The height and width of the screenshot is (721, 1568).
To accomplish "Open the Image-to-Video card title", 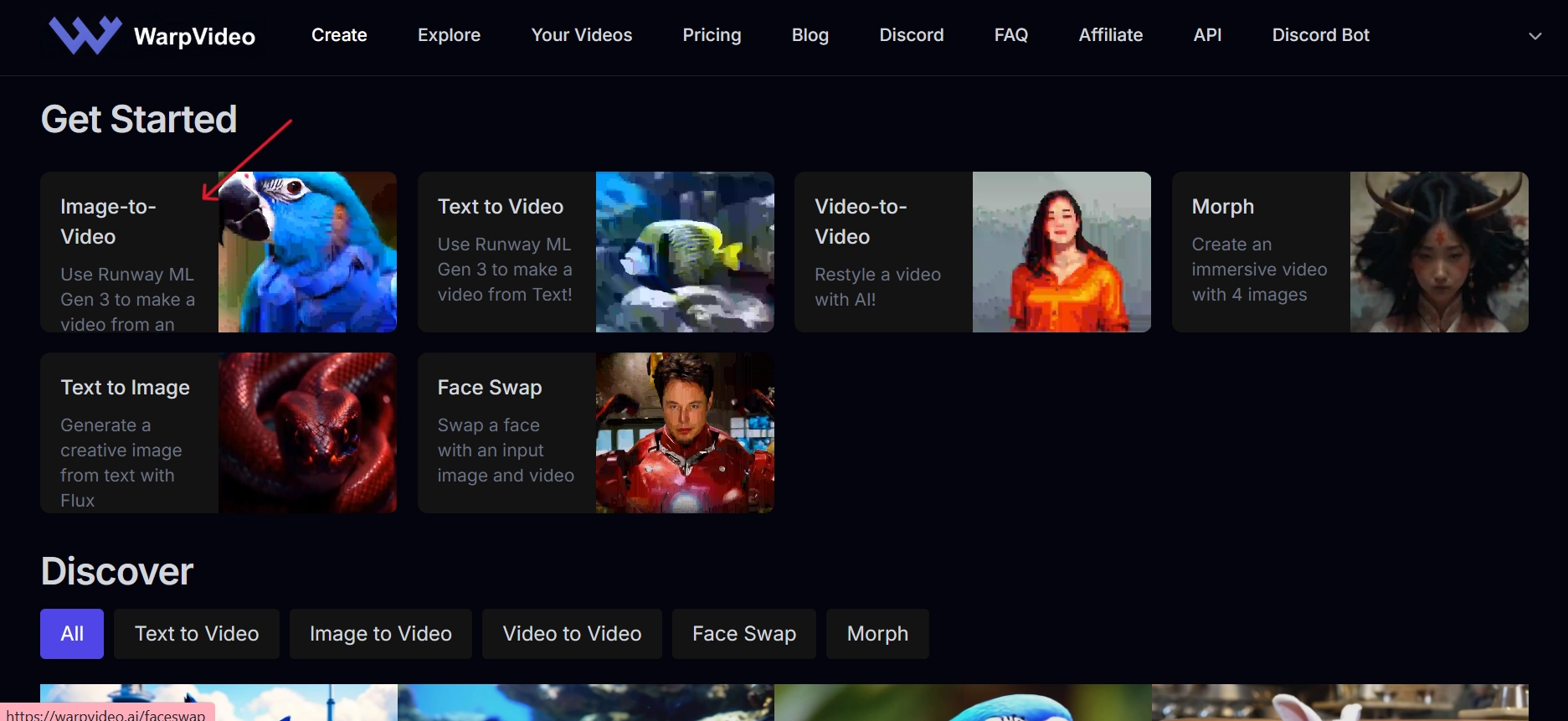I will click(108, 221).
